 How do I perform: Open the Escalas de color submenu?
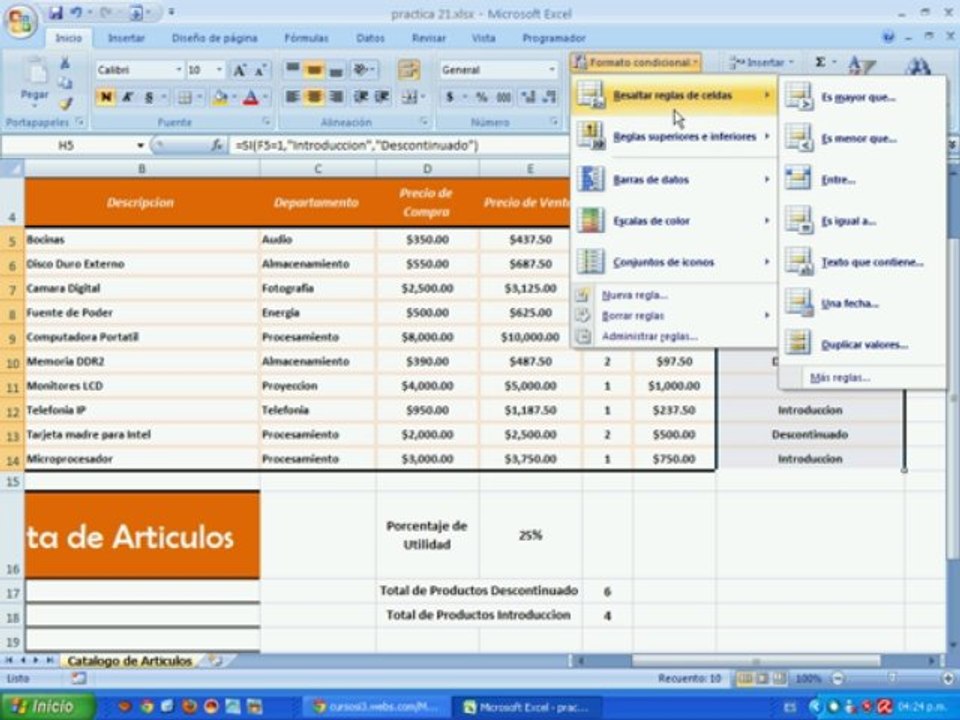tap(674, 220)
